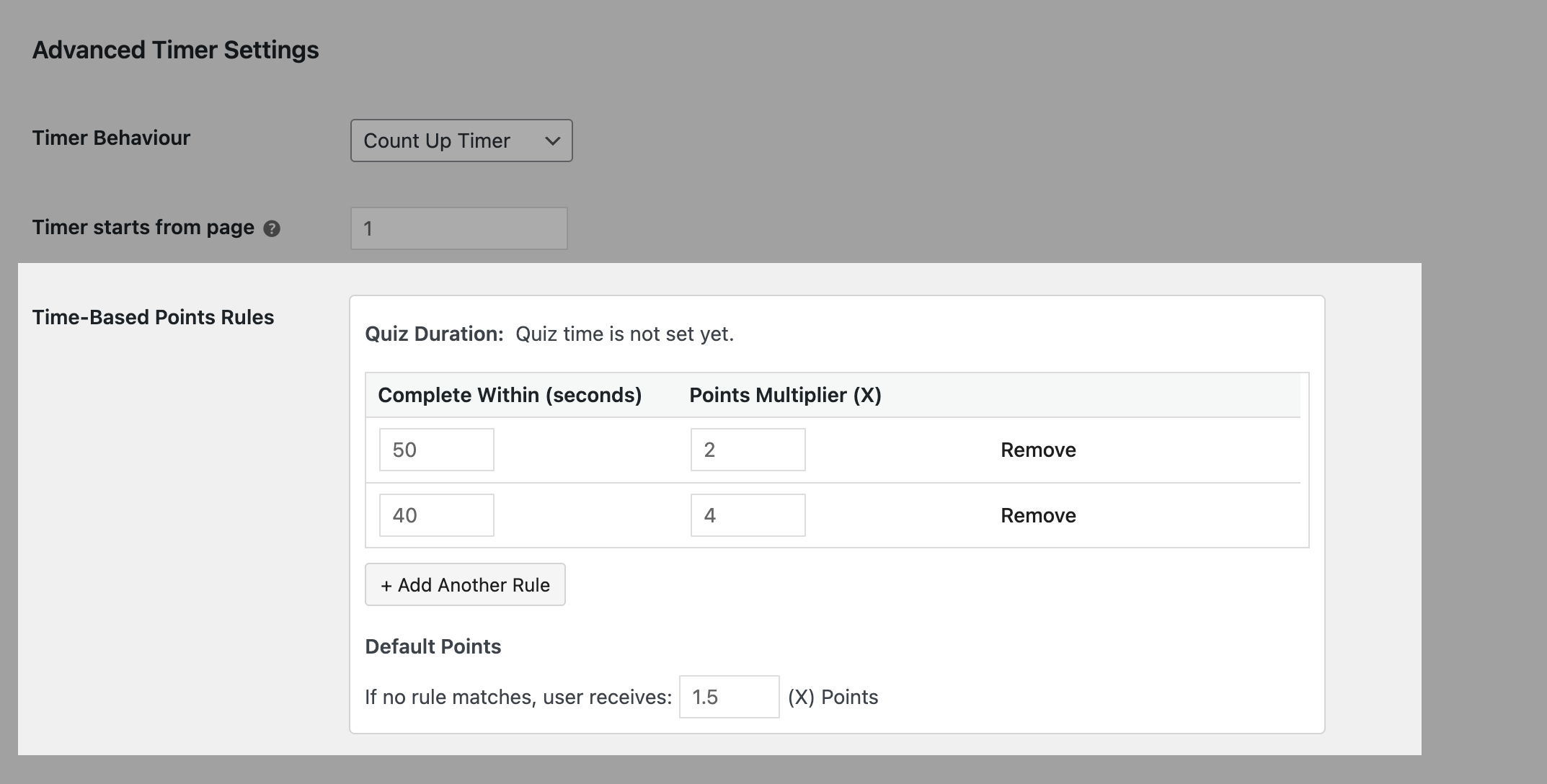Click the Time-Based Points Rules label
Viewport: 1547px width, 784px height.
154,317
